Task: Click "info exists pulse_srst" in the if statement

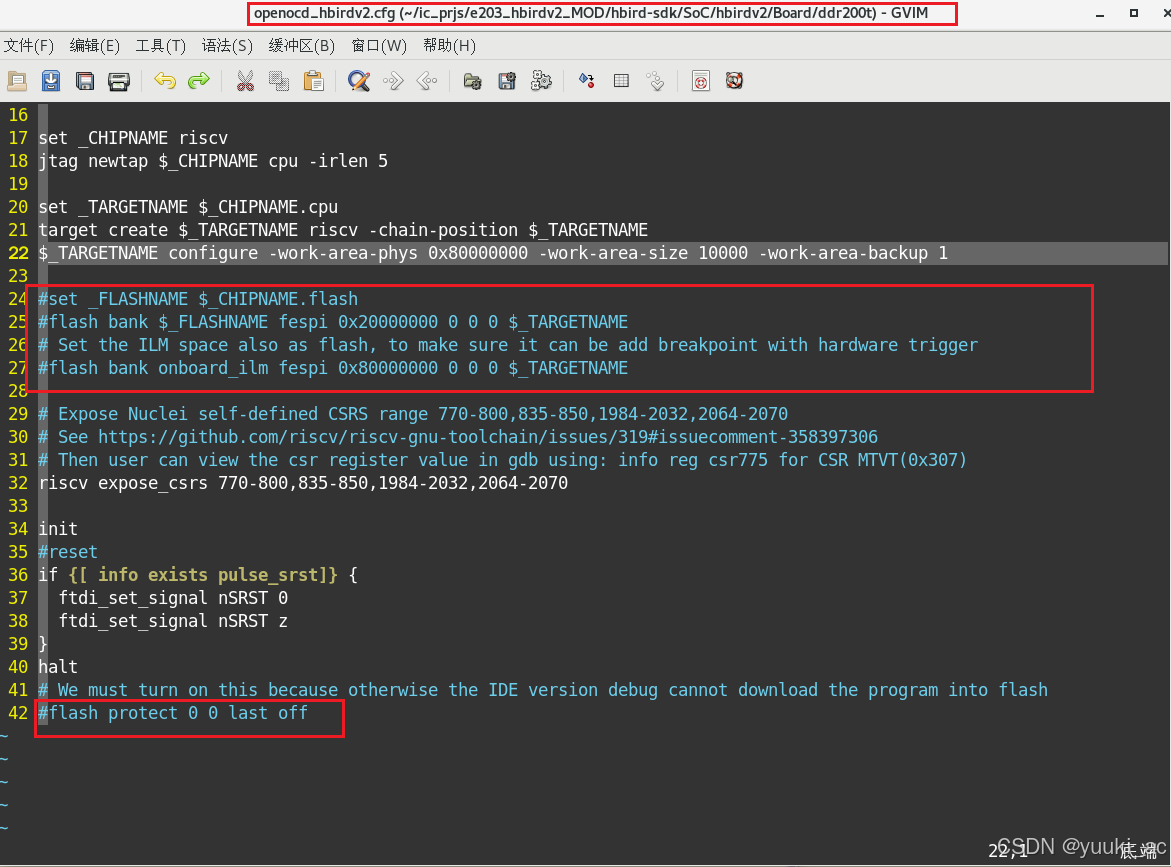Action: pyautogui.click(x=208, y=575)
